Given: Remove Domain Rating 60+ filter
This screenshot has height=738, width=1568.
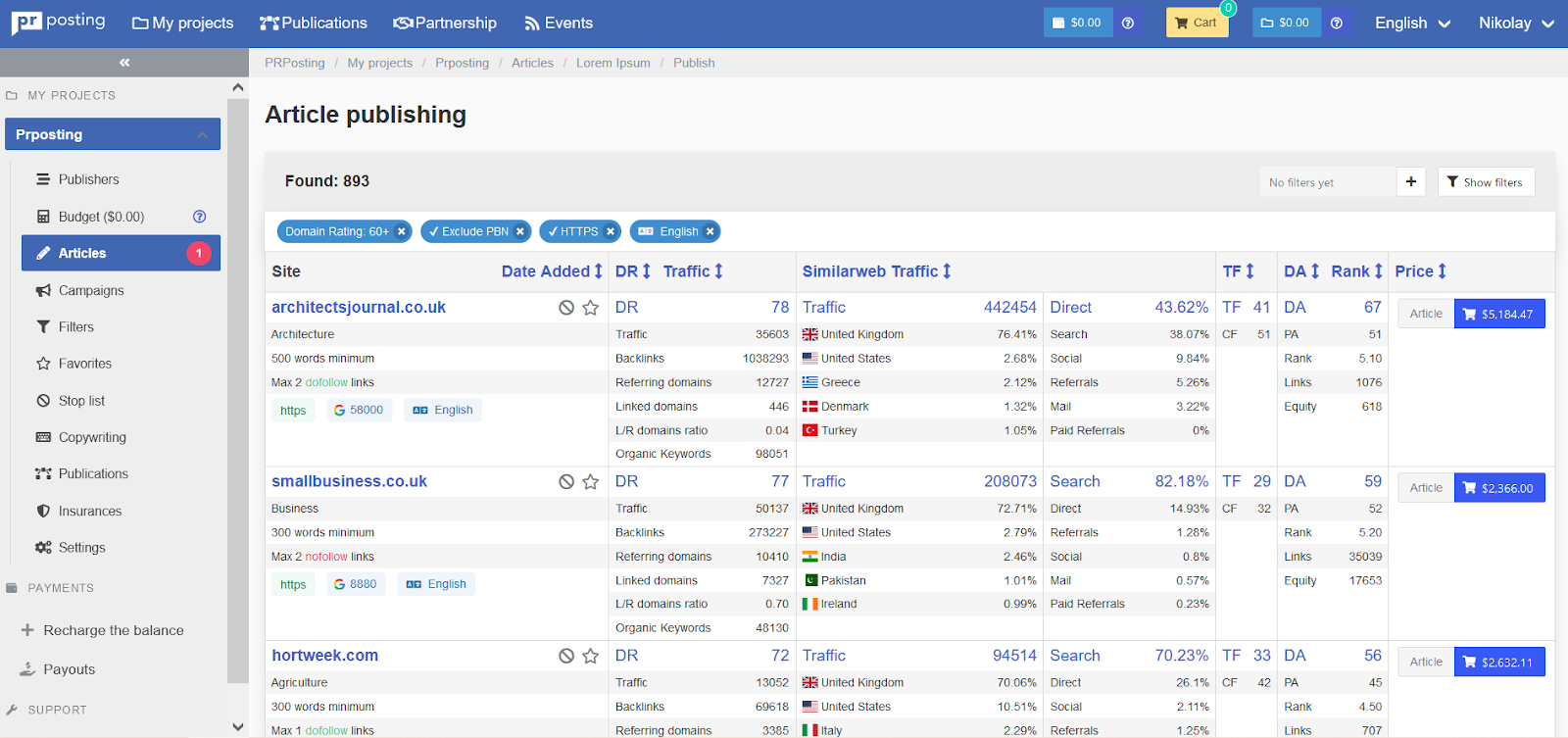Looking at the screenshot, I should pos(402,231).
